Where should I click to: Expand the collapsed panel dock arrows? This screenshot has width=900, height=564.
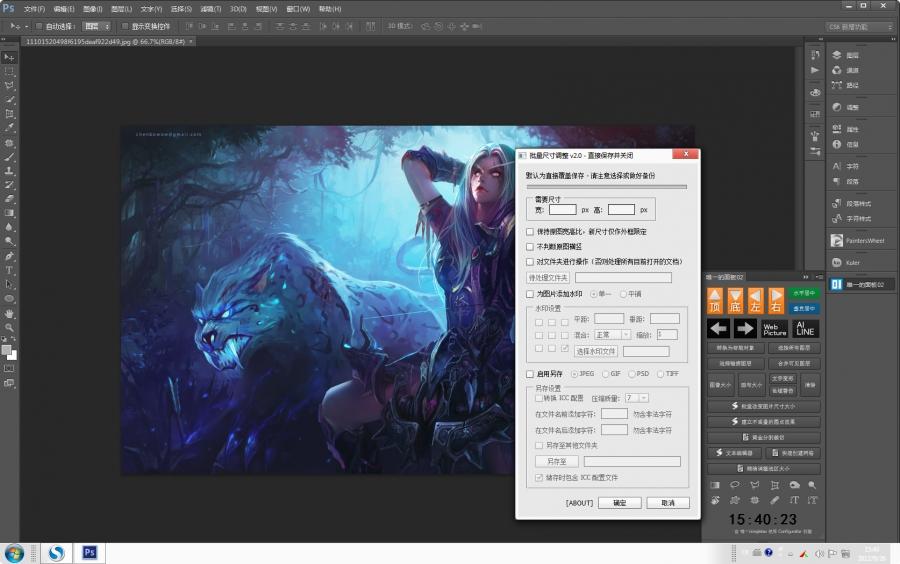pos(821,39)
